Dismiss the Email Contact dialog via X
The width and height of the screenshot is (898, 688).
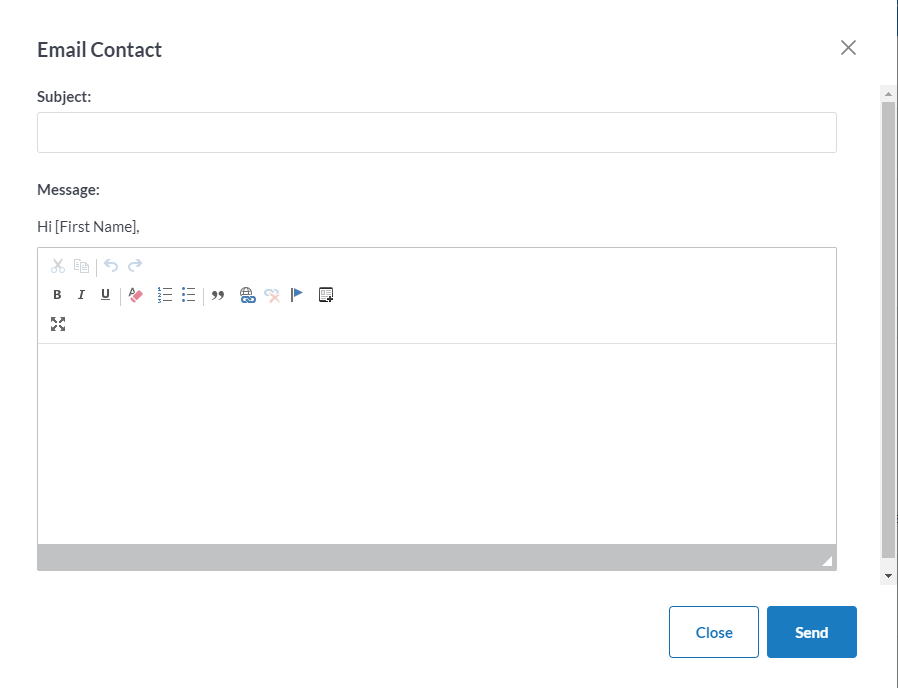tap(848, 48)
